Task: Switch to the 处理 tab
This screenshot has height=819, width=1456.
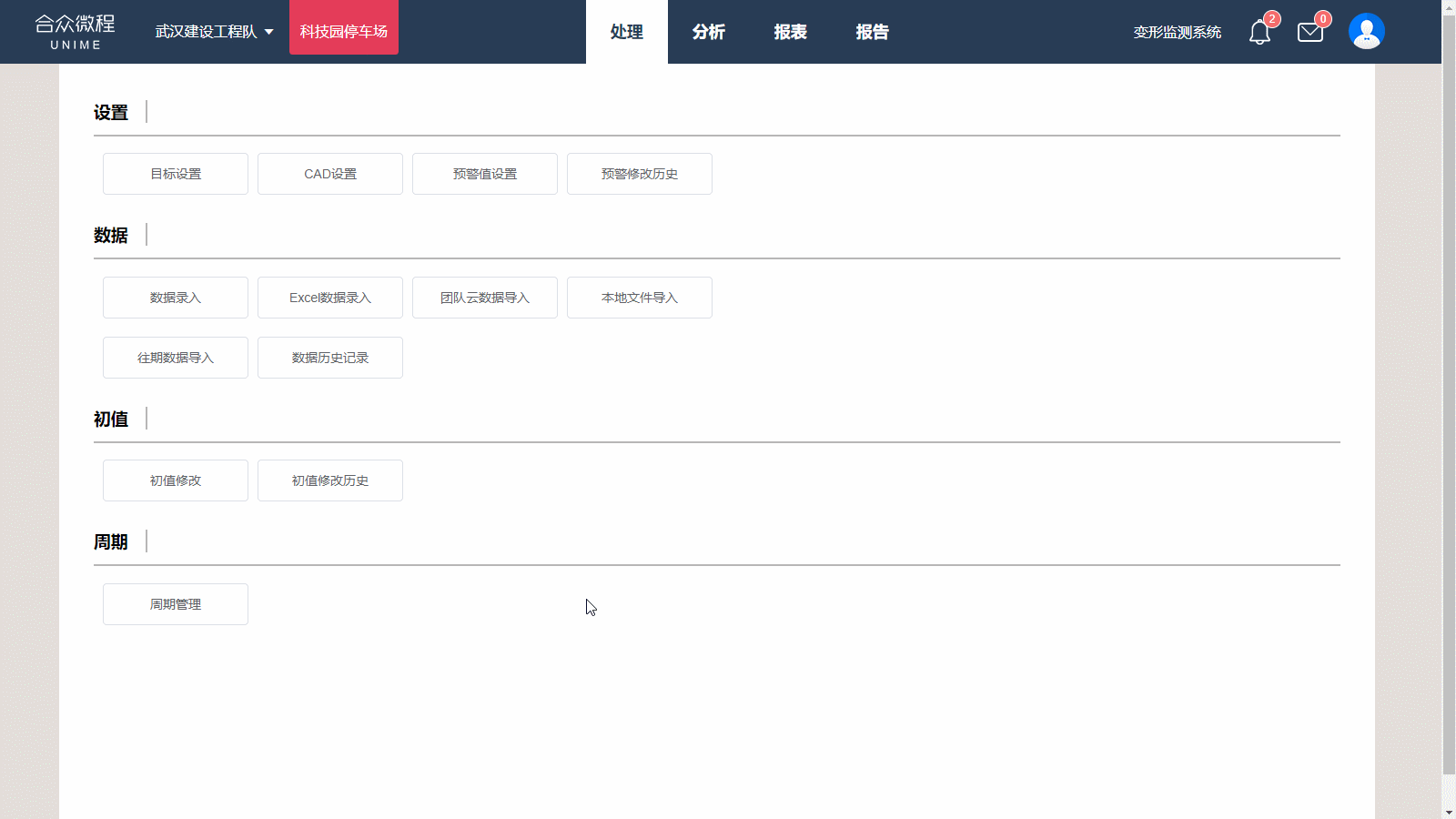Action: (x=626, y=32)
